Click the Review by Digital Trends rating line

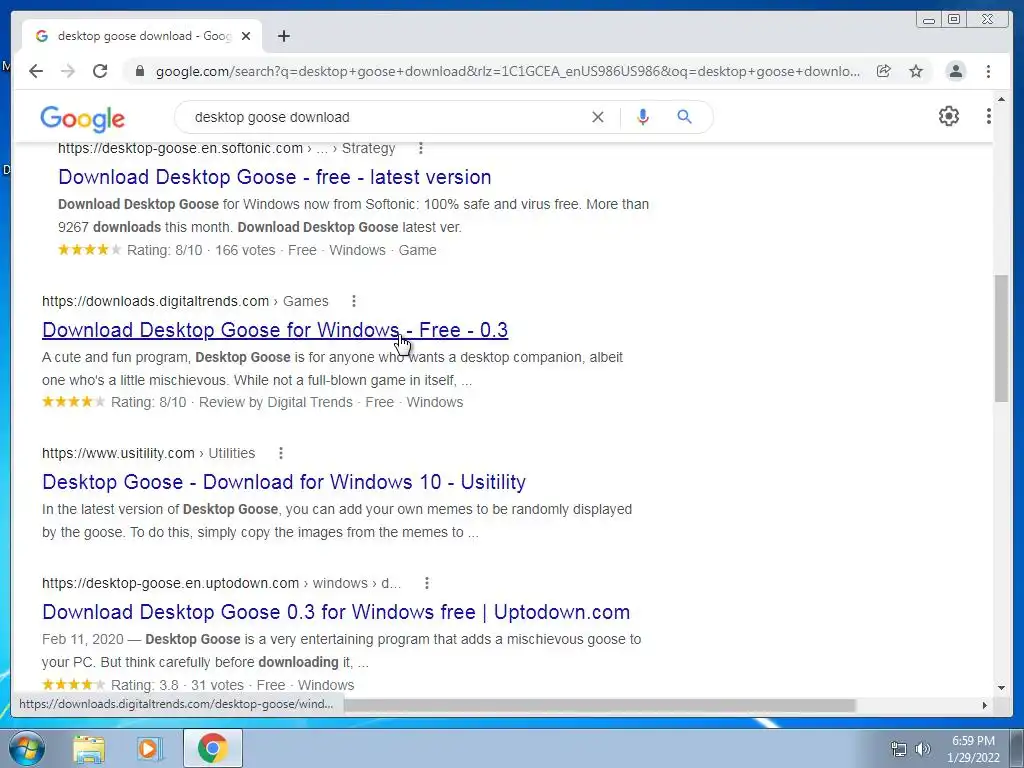[253, 402]
